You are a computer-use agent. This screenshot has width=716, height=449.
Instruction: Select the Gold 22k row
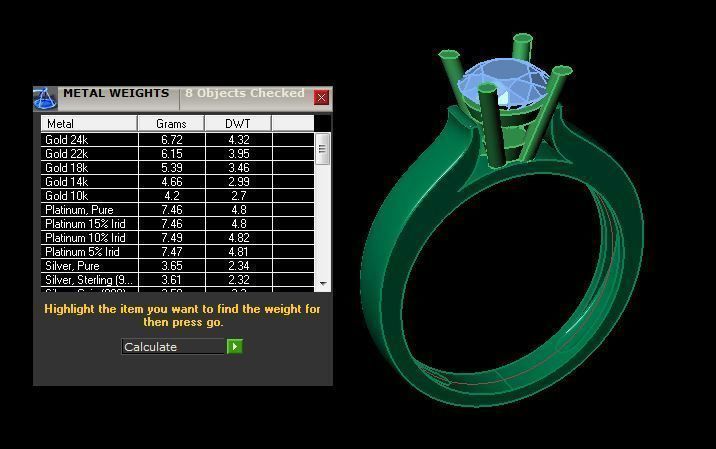point(178,154)
